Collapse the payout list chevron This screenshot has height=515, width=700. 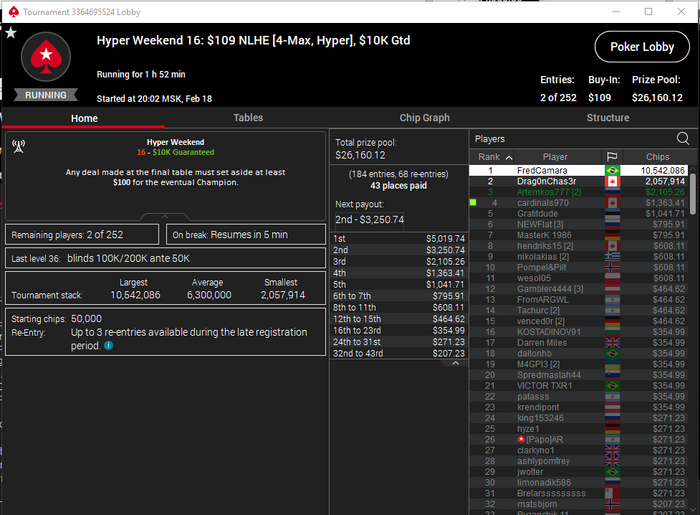(x=455, y=363)
